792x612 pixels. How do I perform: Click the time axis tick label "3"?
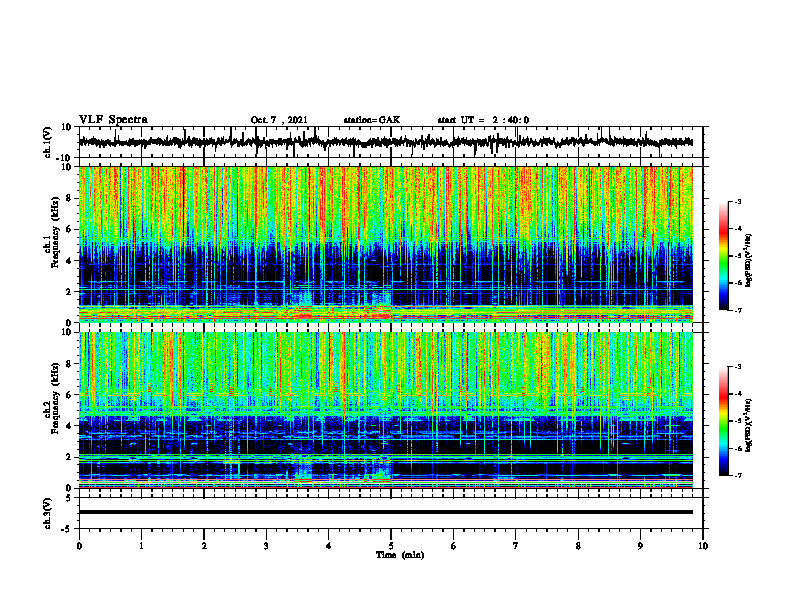point(266,546)
